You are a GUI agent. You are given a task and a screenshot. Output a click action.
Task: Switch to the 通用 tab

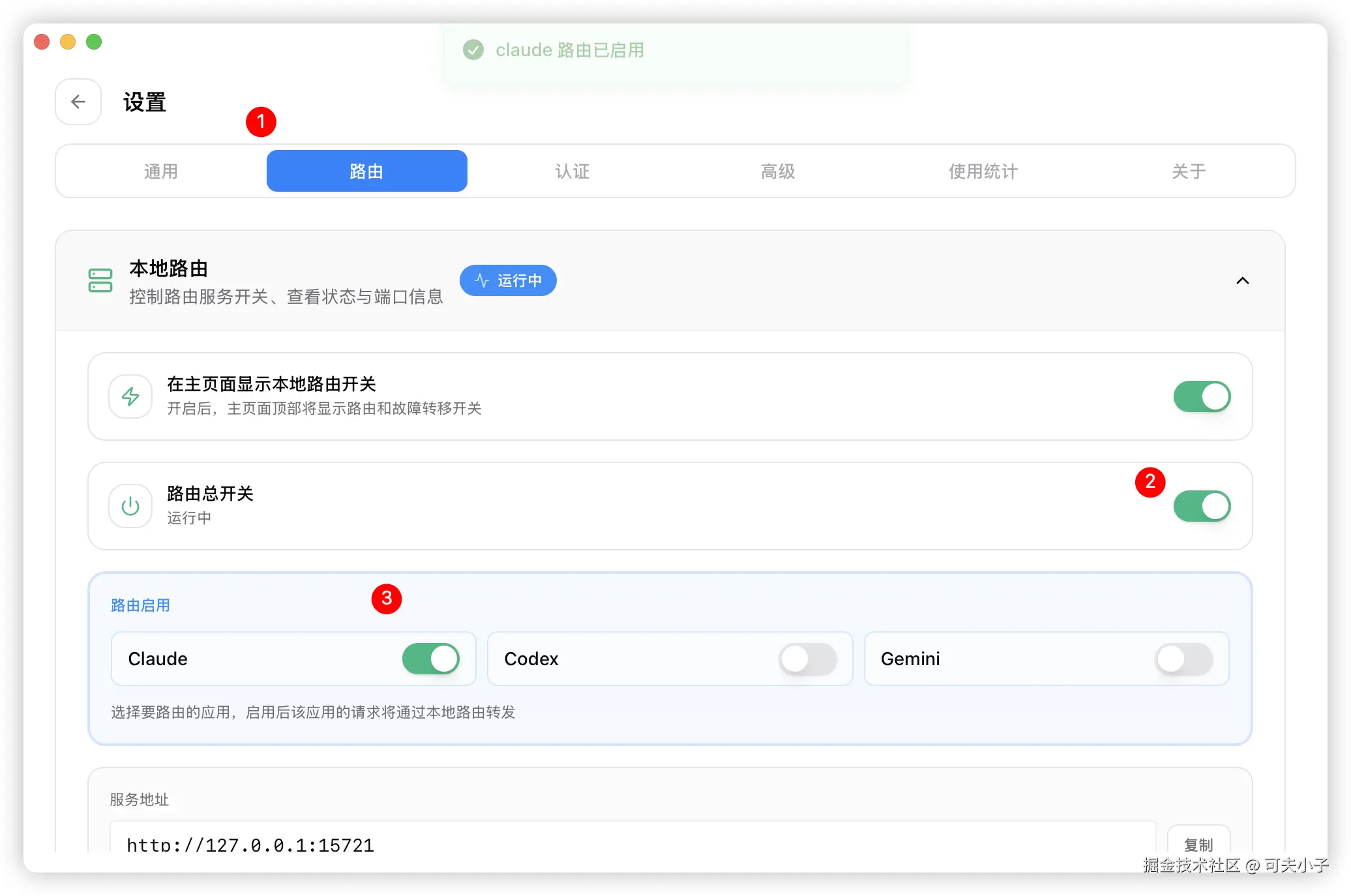click(x=161, y=171)
